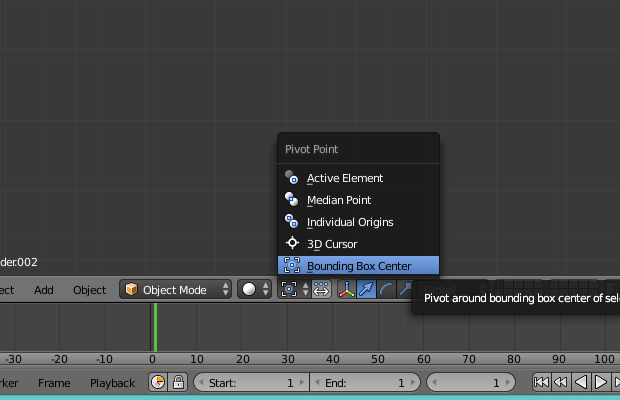Enable the rotate manipulator arc icon
This screenshot has width=620, height=400.
point(385,290)
